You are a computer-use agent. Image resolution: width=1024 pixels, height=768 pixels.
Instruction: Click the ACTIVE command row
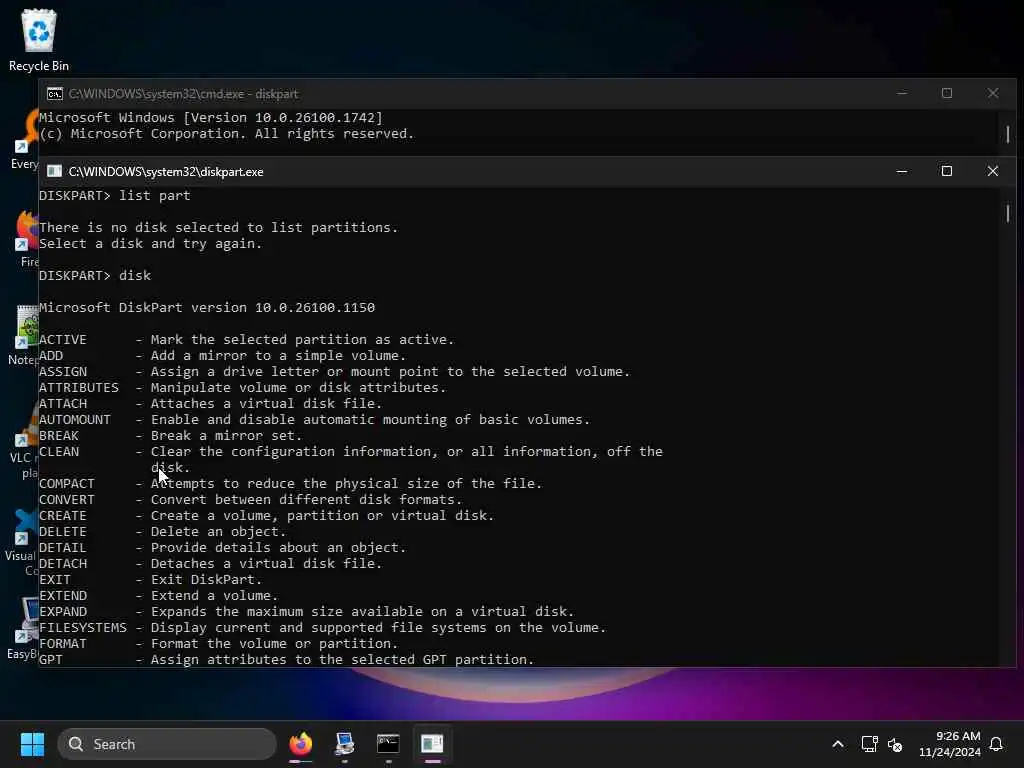coord(246,340)
